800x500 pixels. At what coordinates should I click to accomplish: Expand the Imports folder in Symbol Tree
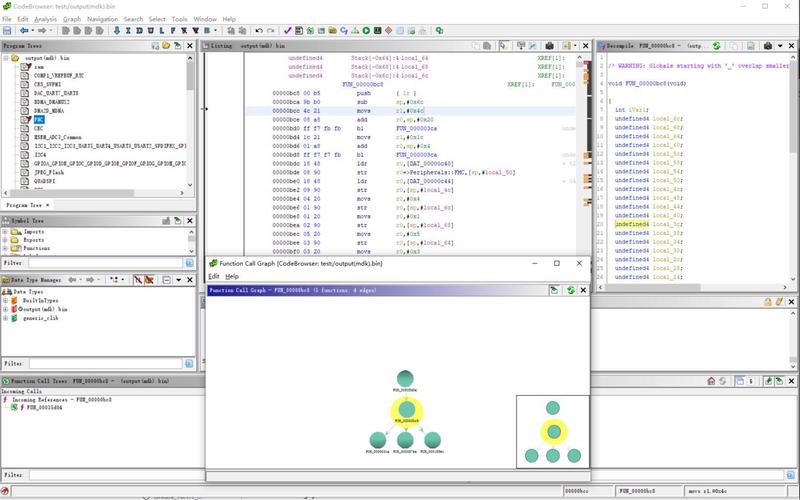pyautogui.click(x=6, y=232)
